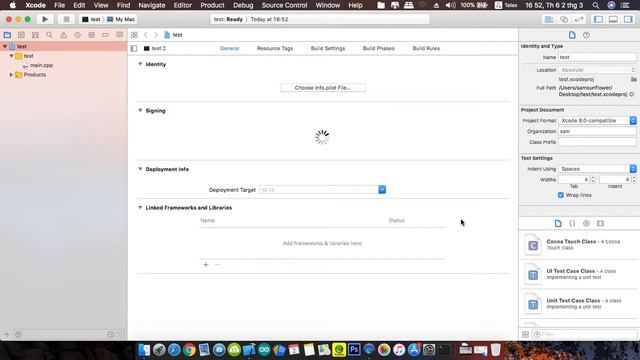Collapse the Deployment Info section
The width and height of the screenshot is (640, 360).
[x=140, y=169]
